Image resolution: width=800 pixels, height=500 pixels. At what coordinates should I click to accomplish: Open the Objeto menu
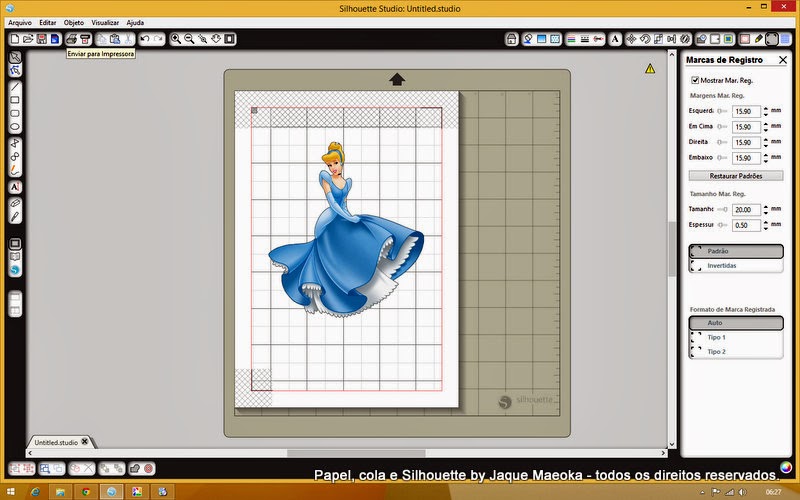(73, 22)
